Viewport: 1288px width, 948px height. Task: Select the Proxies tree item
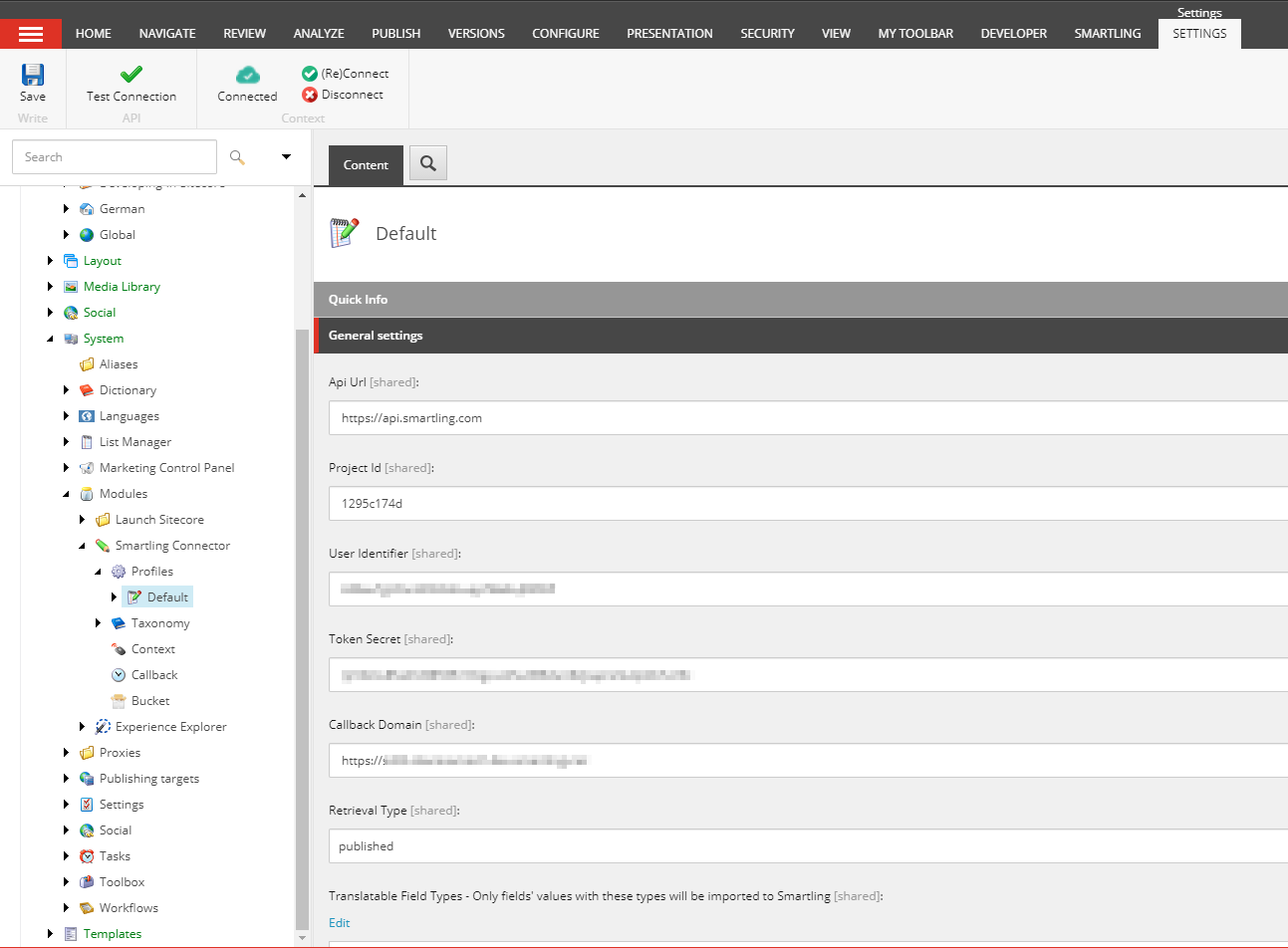[120, 753]
